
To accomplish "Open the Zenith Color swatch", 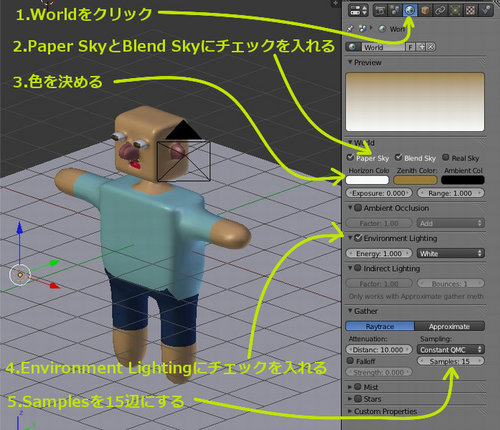I will tap(415, 180).
